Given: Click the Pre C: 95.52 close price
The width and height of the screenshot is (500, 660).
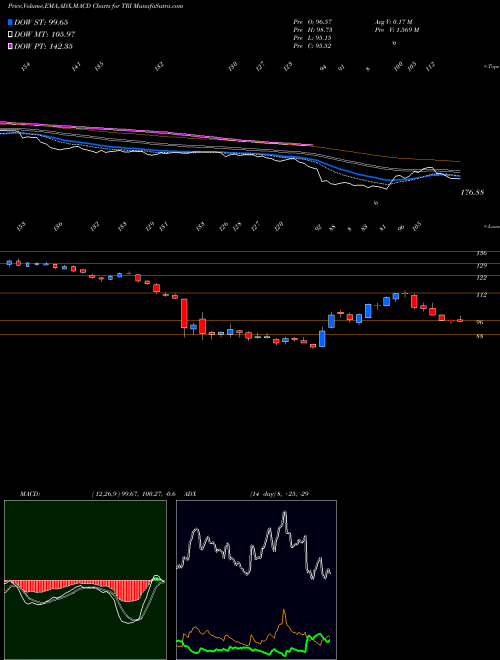Looking at the screenshot, I should click(x=312, y=46).
